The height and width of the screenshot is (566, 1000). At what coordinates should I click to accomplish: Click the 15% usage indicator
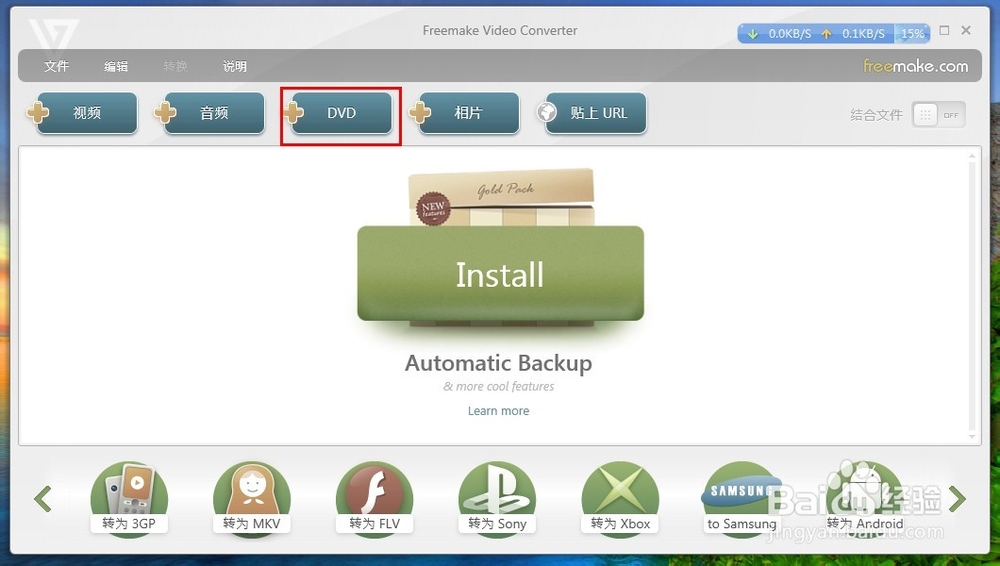pos(912,34)
